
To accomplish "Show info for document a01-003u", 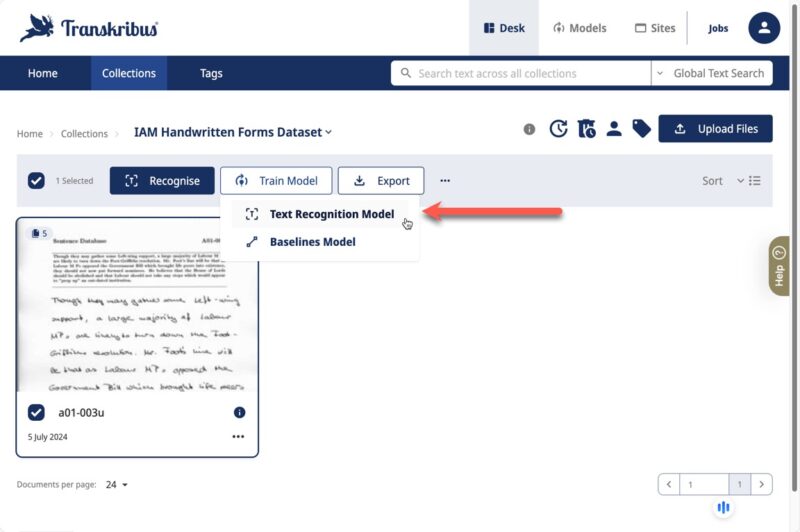I will 239,412.
